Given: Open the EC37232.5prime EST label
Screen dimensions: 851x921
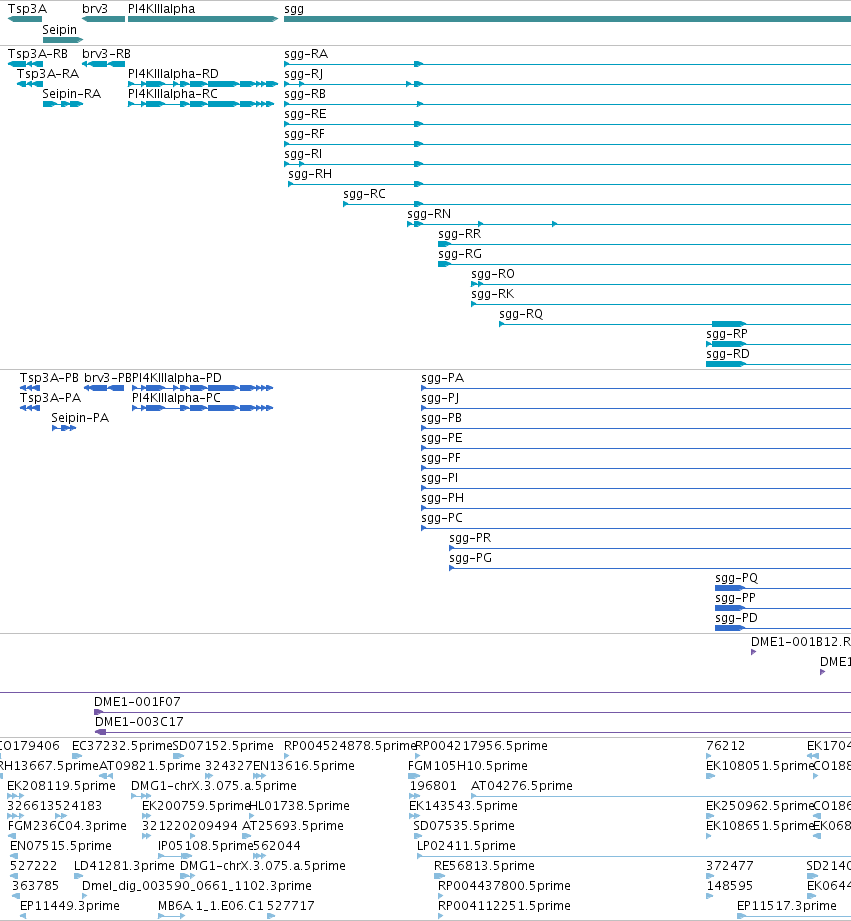Looking at the screenshot, I should 122,745.
